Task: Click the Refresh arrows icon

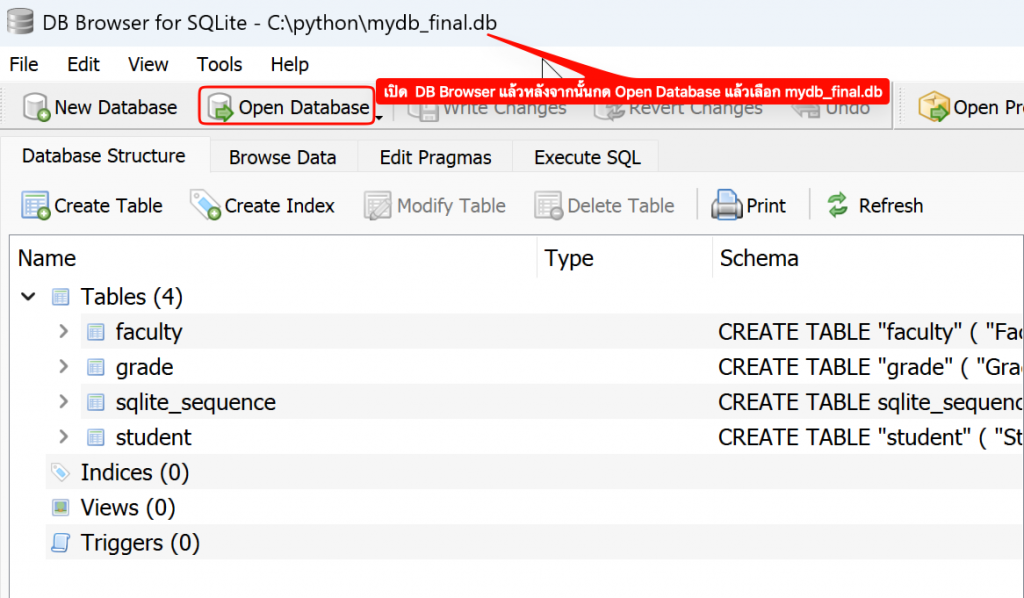Action: (x=837, y=206)
